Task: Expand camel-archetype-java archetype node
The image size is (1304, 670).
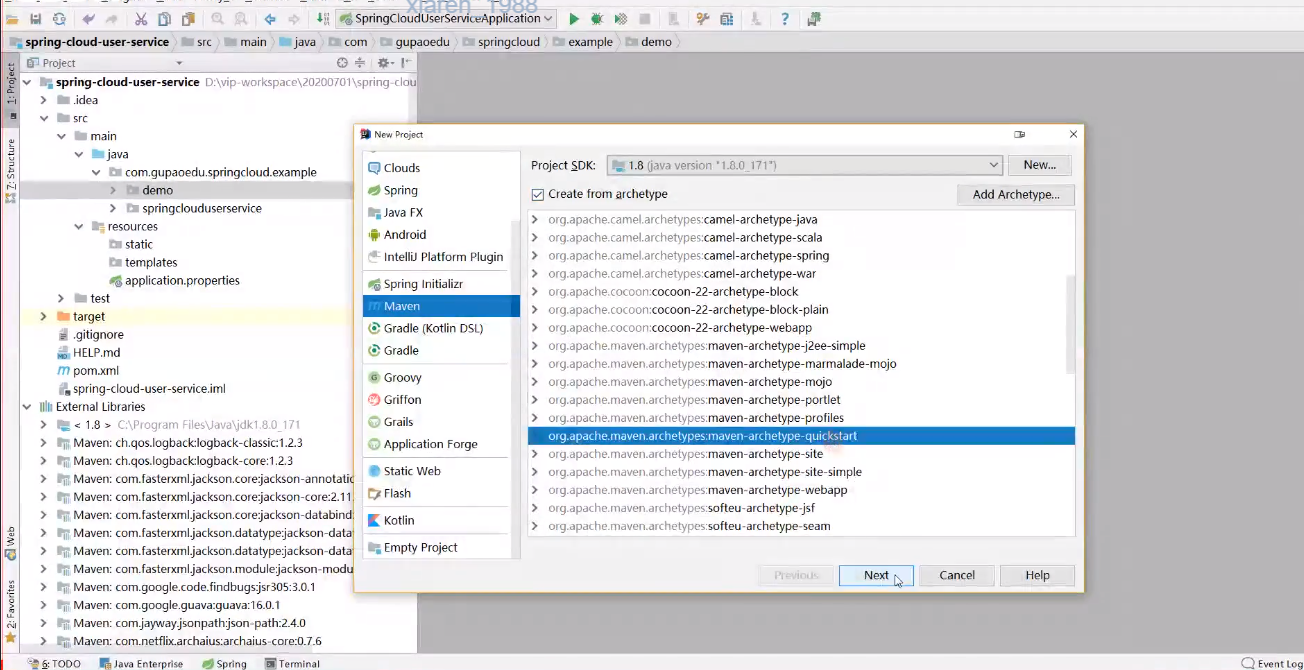Action: tap(535, 220)
